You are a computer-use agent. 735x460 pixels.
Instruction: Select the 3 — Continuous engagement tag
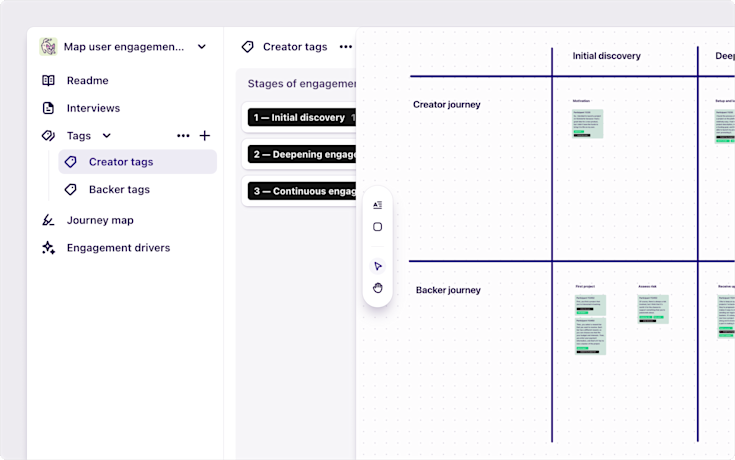coord(302,191)
